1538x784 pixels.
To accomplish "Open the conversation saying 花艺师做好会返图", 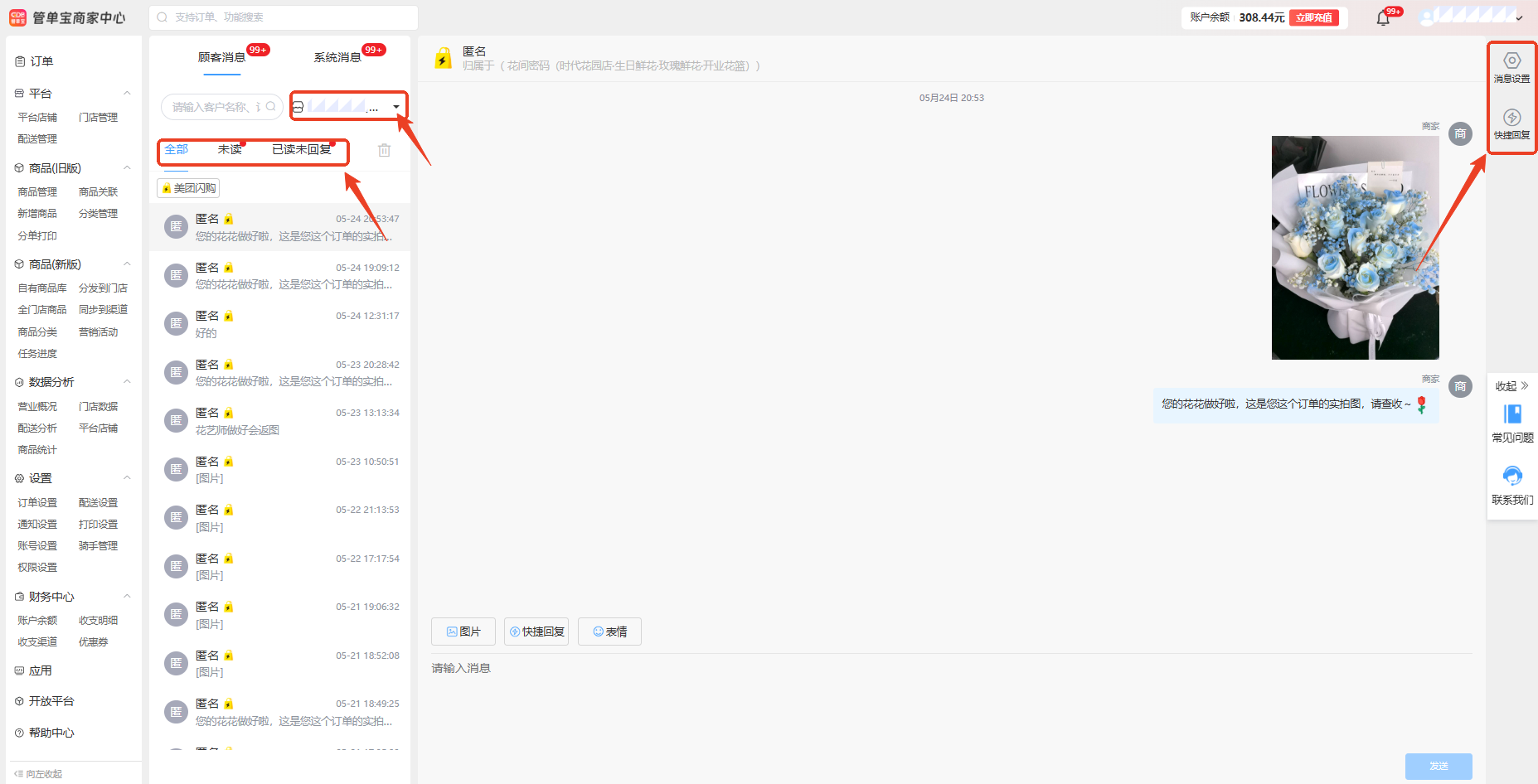I will (279, 421).
